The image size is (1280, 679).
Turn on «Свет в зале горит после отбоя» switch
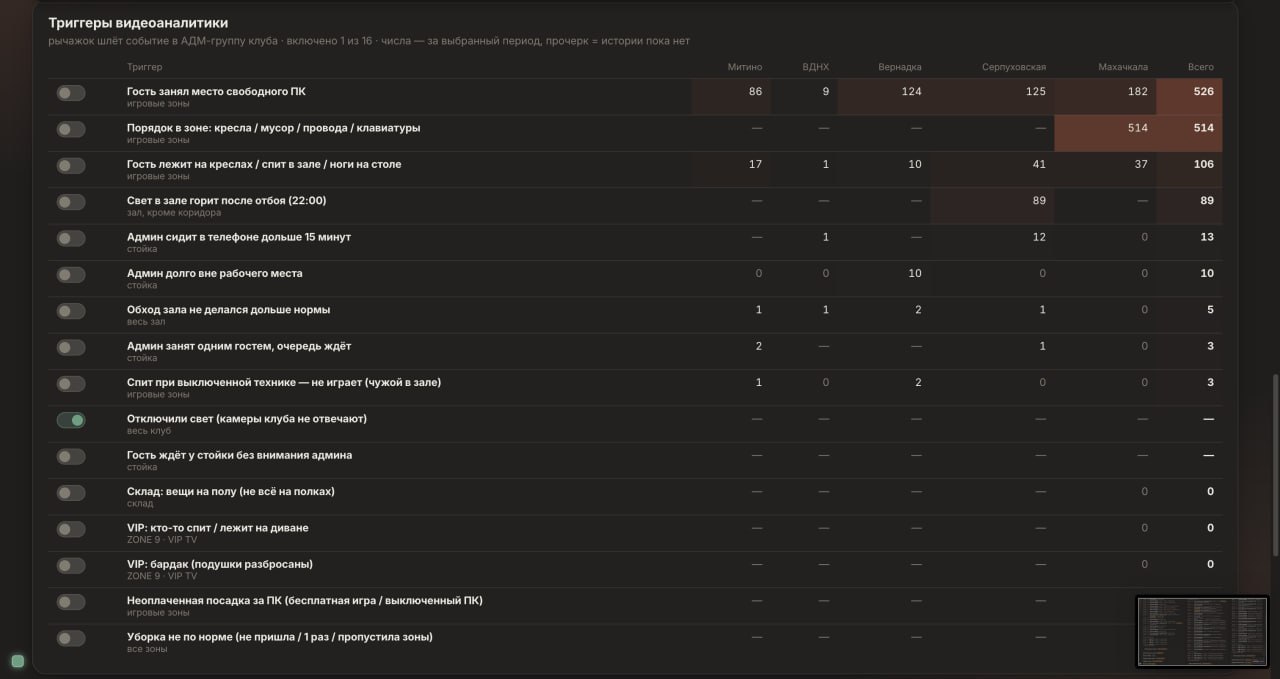coord(70,202)
